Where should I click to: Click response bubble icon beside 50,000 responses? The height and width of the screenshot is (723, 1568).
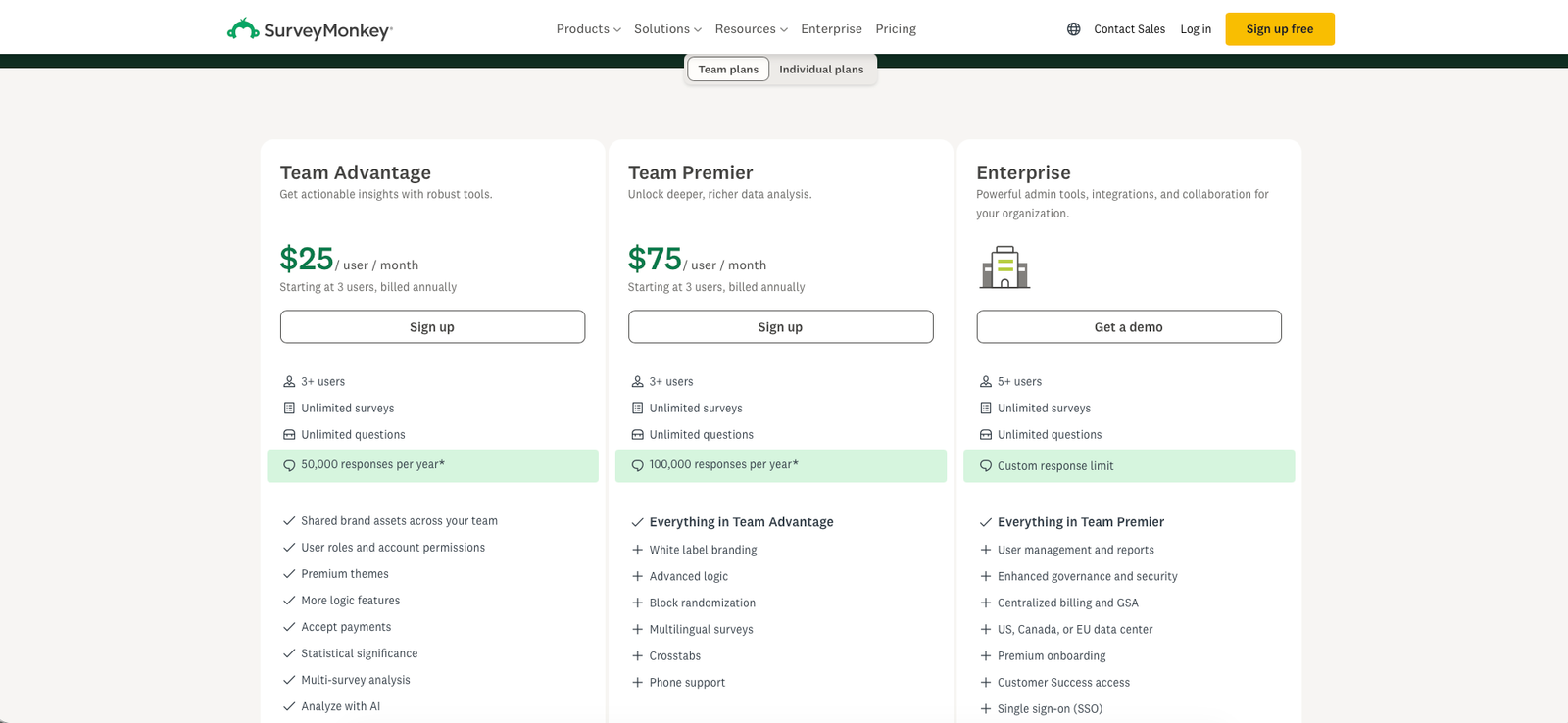tap(289, 465)
